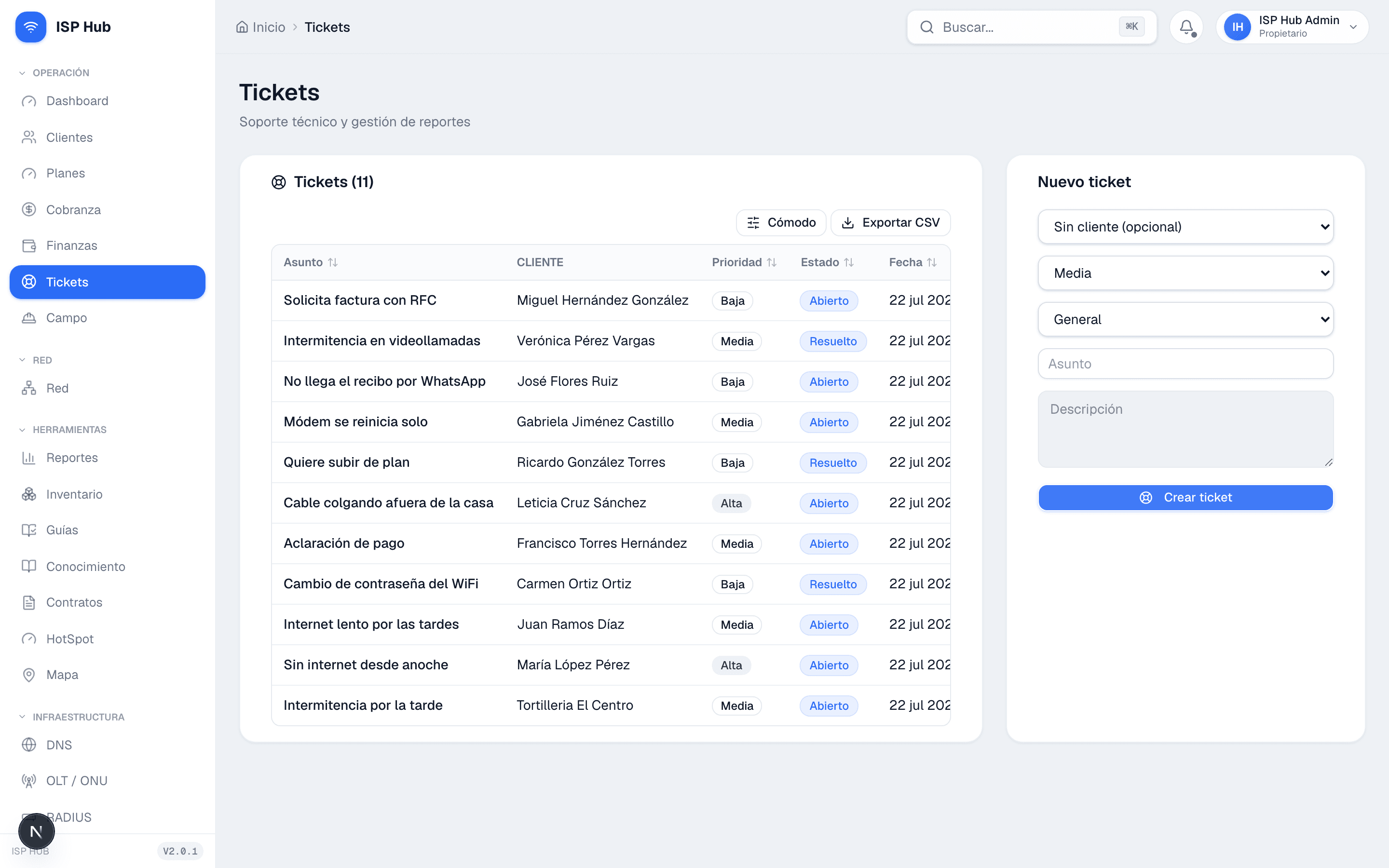Image resolution: width=1389 pixels, height=868 pixels.
Task: Open Reportes in sidebar
Action: coord(108,458)
